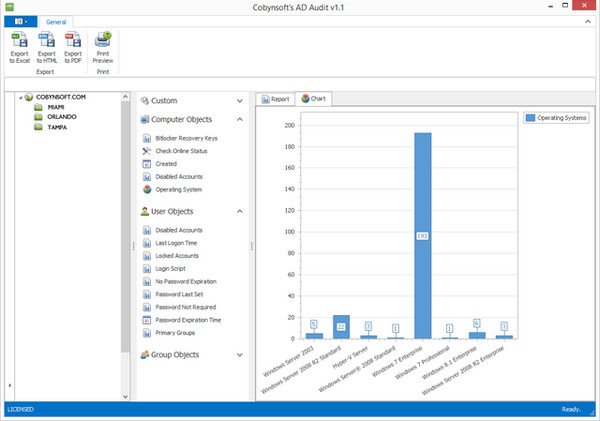This screenshot has width=600, height=421.
Task: Select the ORLANDO organizational unit
Action: pyautogui.click(x=62, y=117)
